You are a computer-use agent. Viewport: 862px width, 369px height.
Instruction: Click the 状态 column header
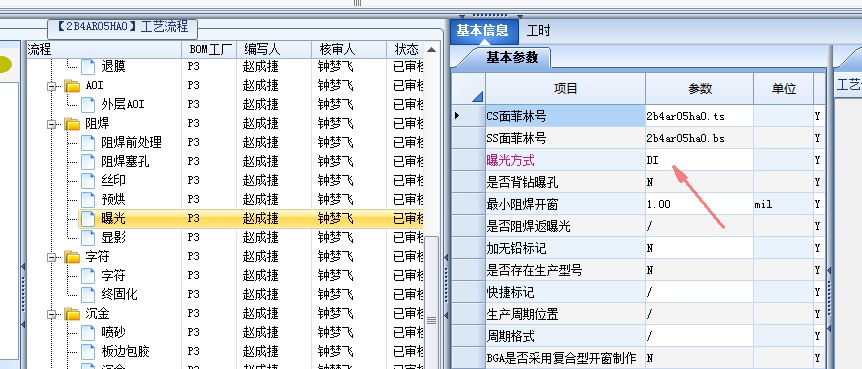(x=406, y=49)
